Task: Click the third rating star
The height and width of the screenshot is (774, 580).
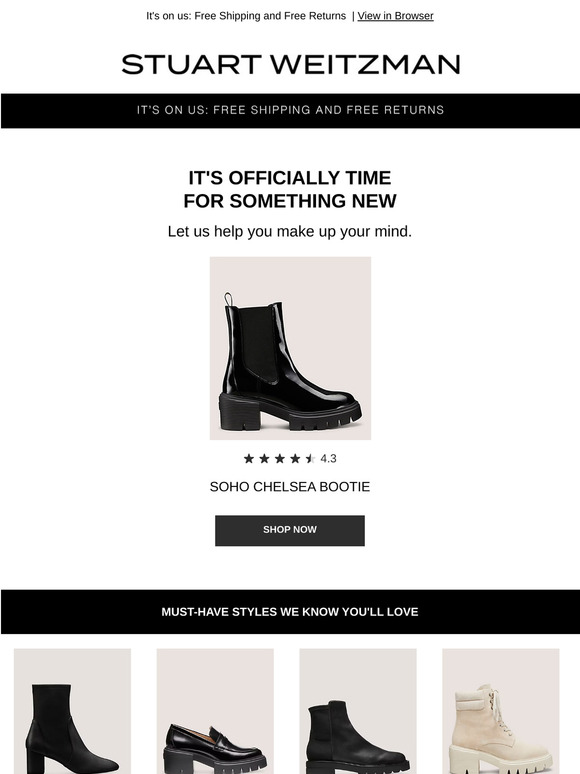Action: pos(279,459)
